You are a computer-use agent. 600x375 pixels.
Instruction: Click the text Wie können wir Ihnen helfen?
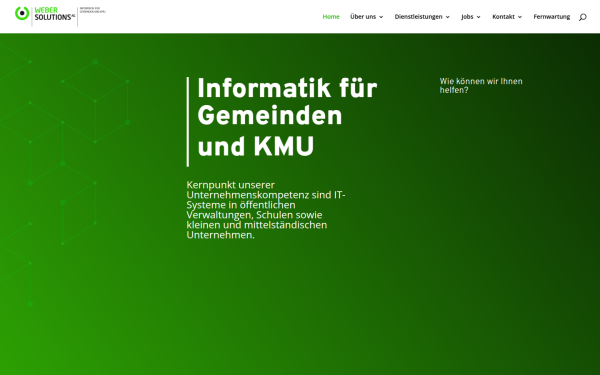(x=481, y=86)
